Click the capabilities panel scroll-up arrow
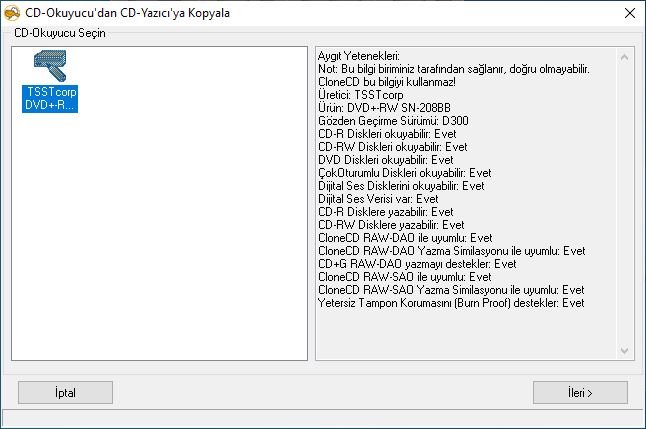This screenshot has width=646, height=429. point(625,57)
